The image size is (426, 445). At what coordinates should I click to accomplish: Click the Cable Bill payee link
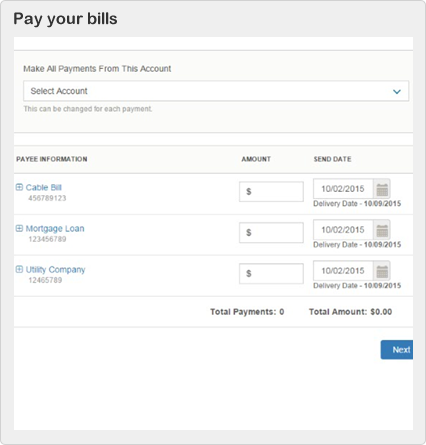[x=44, y=187]
